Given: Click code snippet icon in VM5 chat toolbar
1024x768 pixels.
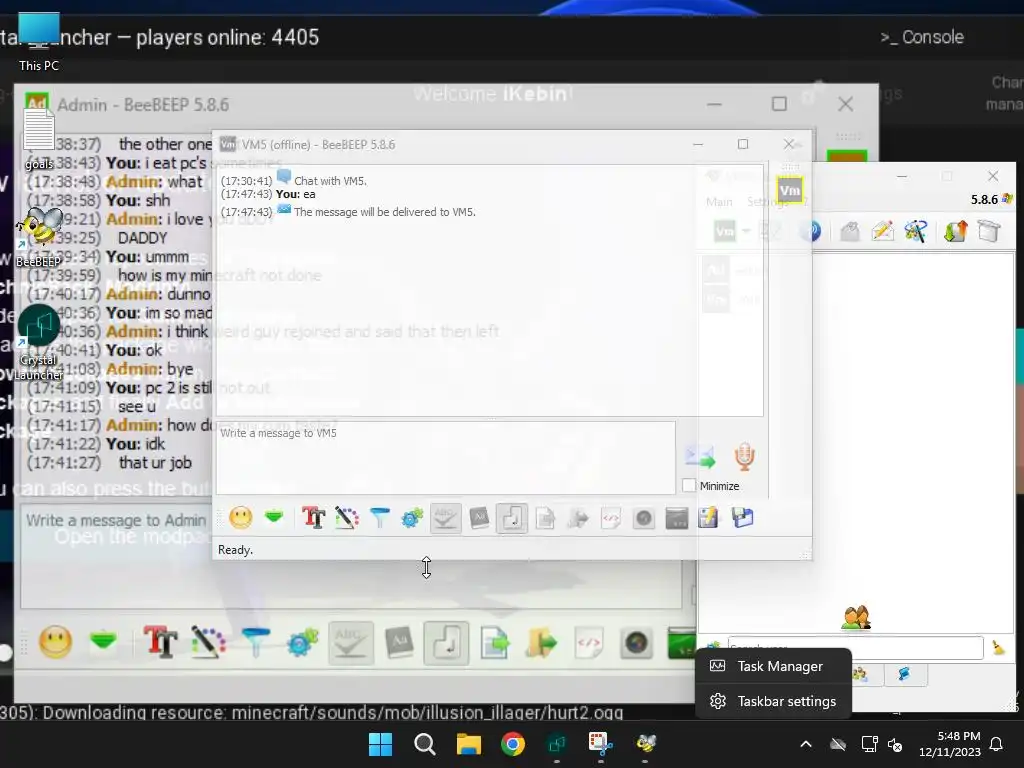Looking at the screenshot, I should coord(611,519).
